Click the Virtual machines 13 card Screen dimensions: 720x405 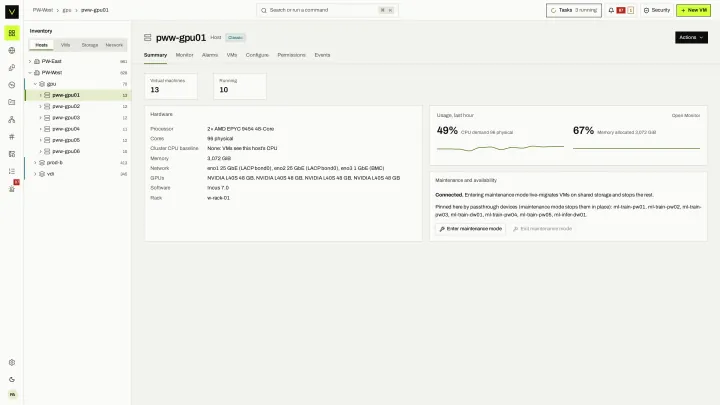171,86
